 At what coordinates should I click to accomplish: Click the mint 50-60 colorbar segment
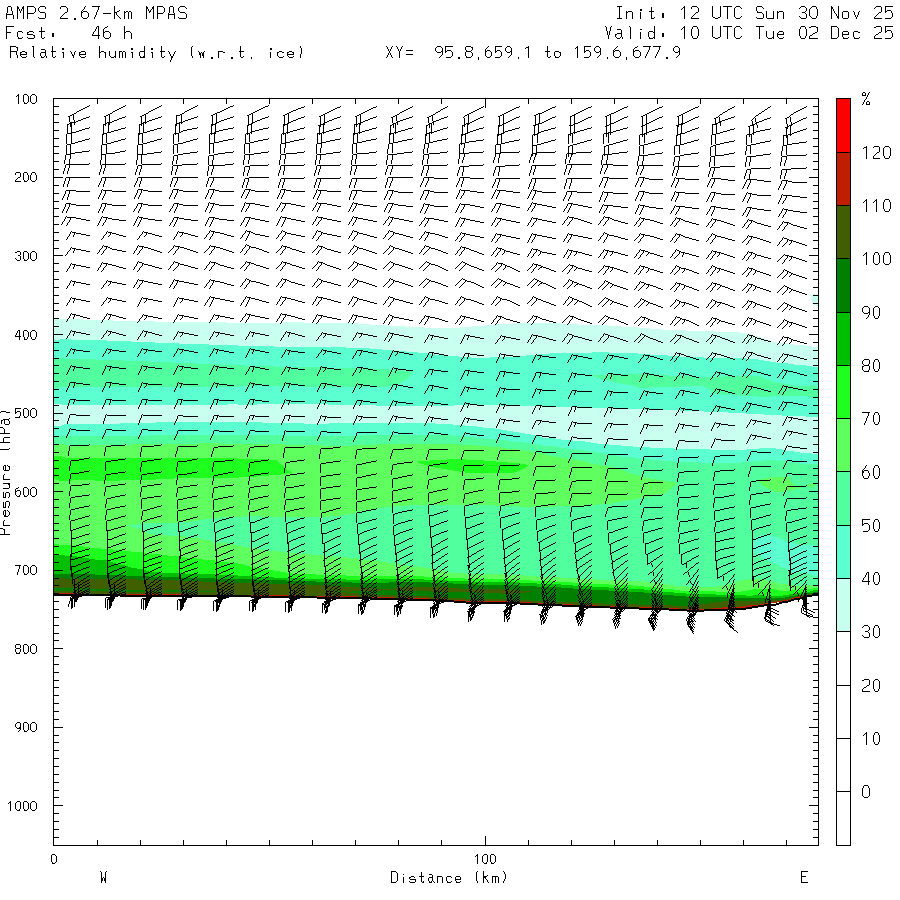pos(843,499)
